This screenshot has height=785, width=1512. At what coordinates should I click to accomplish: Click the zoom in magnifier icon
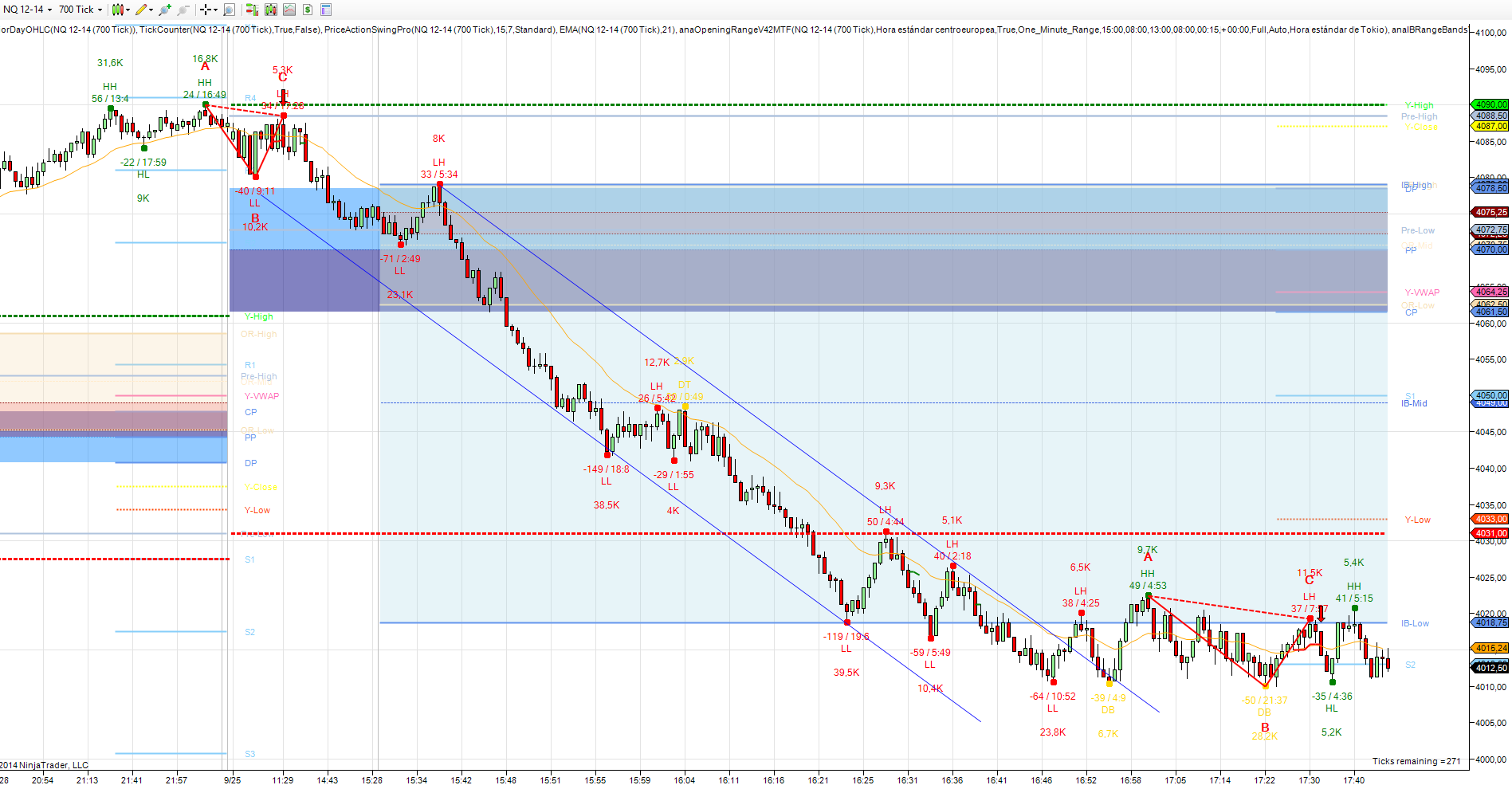(x=165, y=10)
